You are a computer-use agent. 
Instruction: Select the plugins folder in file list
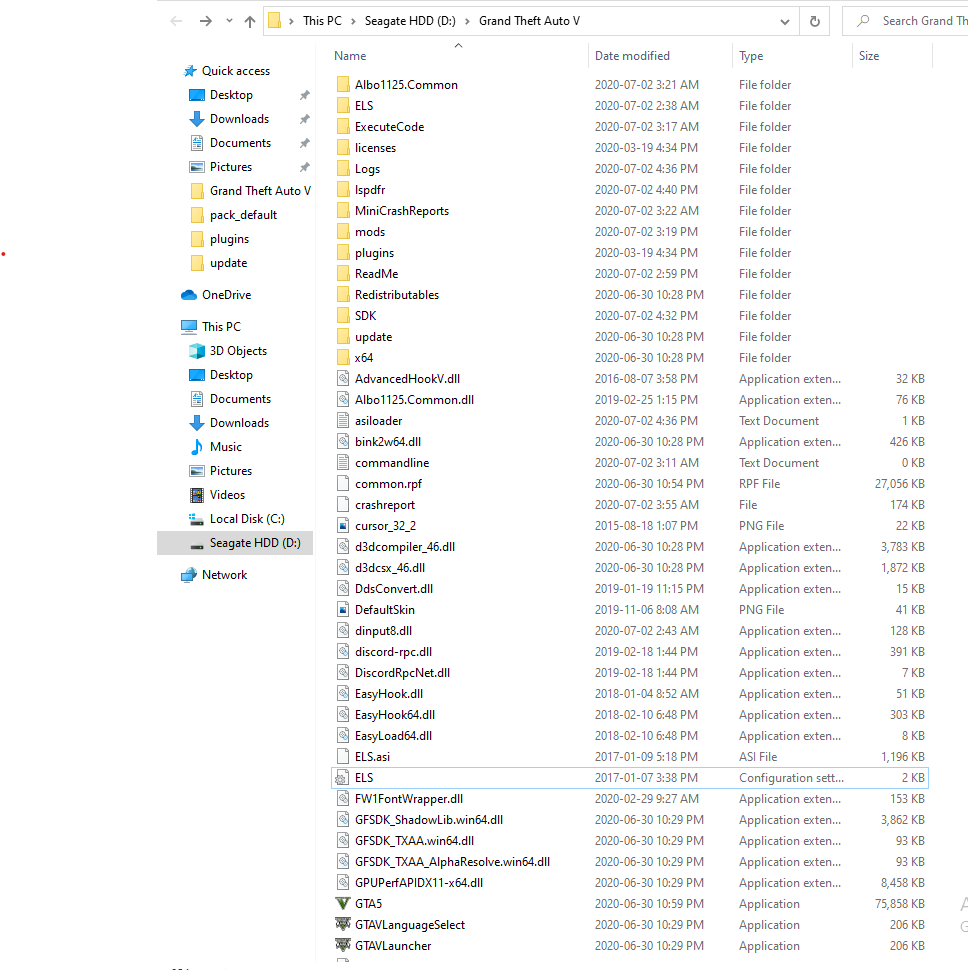pos(374,253)
